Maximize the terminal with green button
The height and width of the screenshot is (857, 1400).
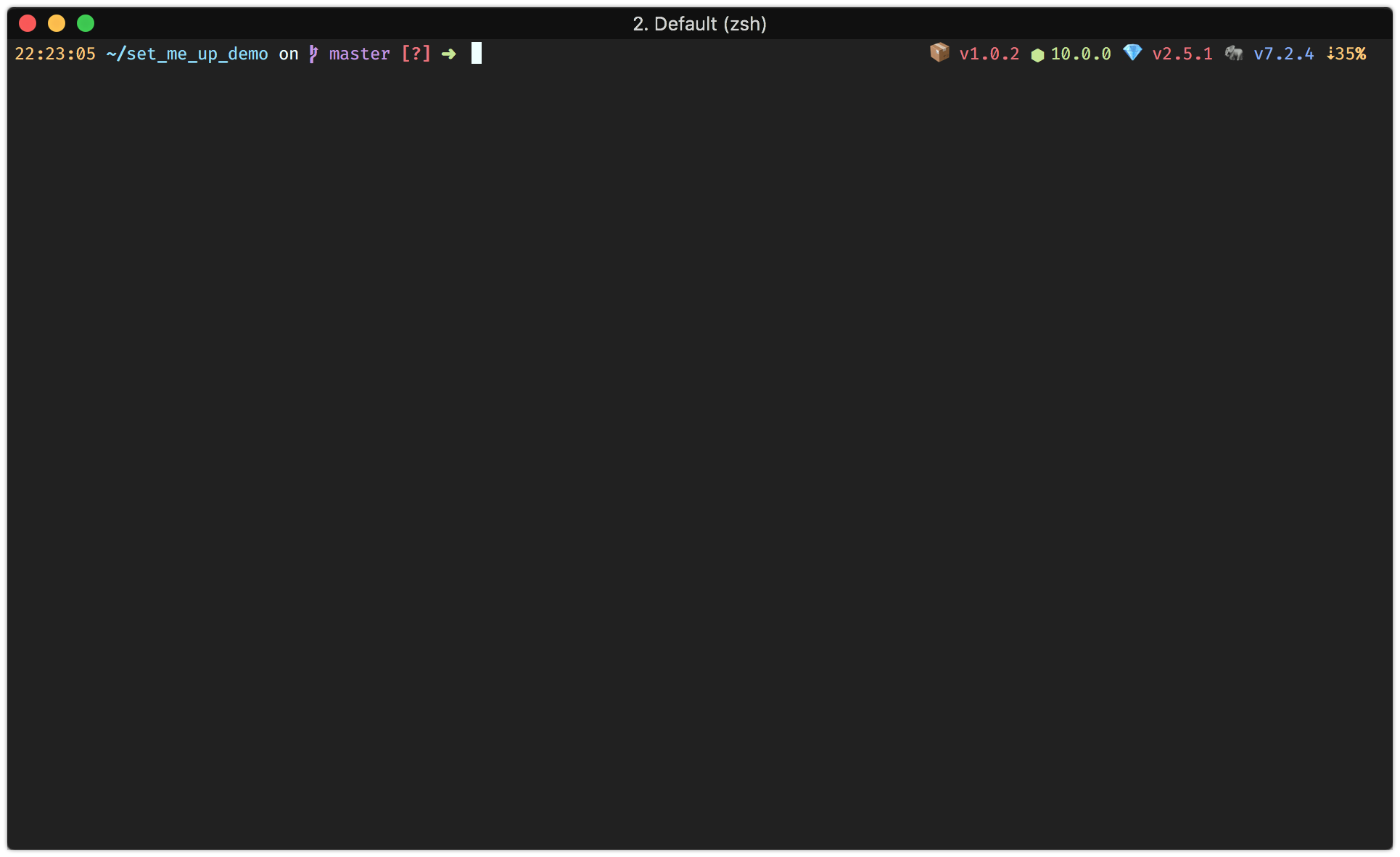(x=86, y=23)
